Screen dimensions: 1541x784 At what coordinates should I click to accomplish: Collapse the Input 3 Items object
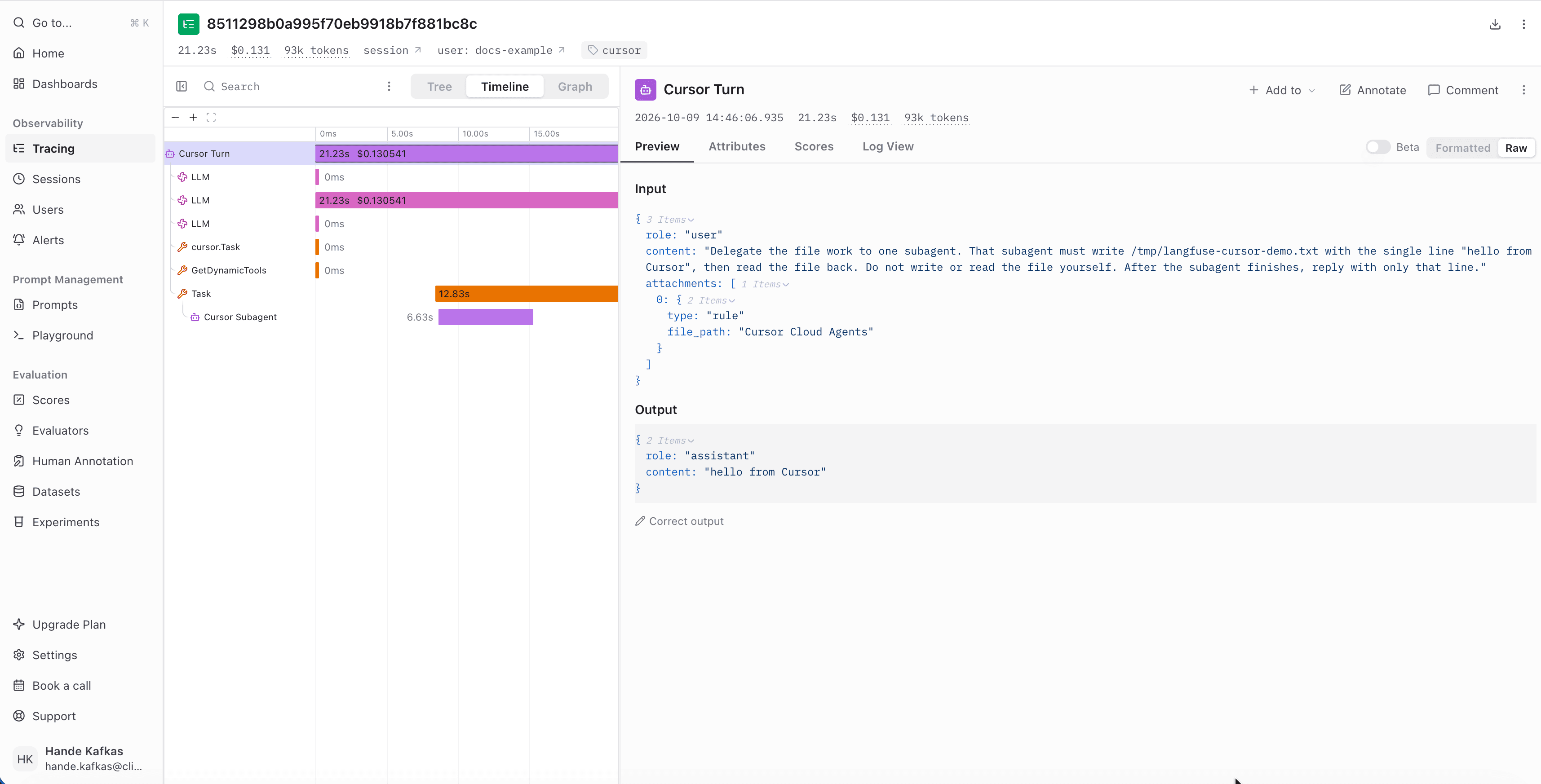670,220
